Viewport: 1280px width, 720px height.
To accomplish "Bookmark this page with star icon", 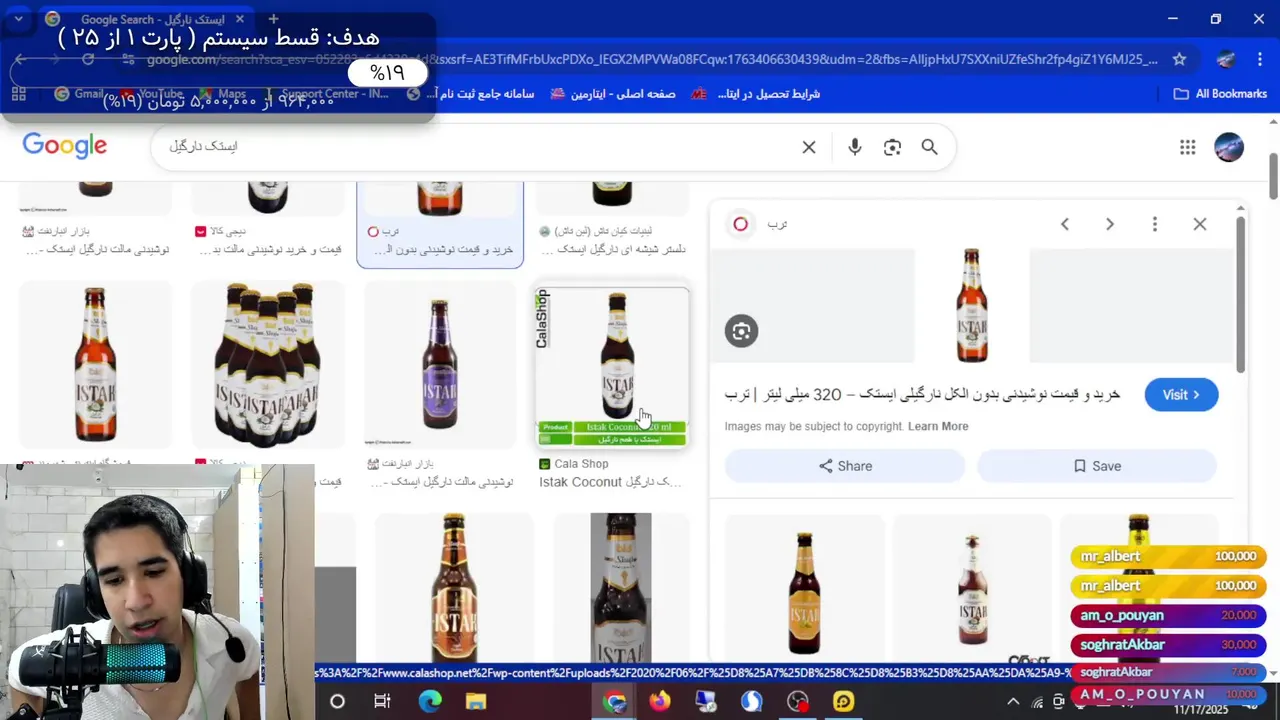I will [1179, 59].
